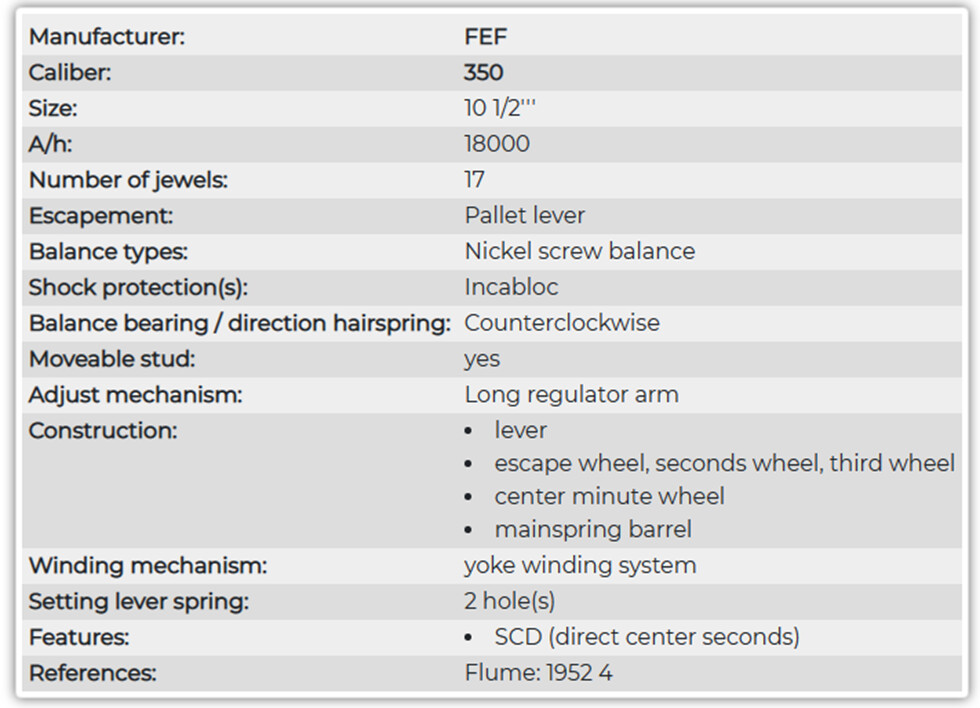Click SCD (direct center seconds) feature
The image size is (980, 708).
tap(647, 637)
